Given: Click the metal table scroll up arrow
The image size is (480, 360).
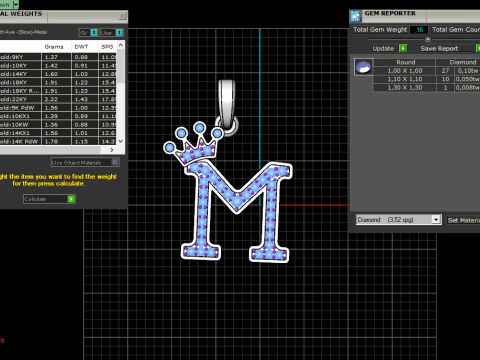Looking at the screenshot, I should click(121, 45).
